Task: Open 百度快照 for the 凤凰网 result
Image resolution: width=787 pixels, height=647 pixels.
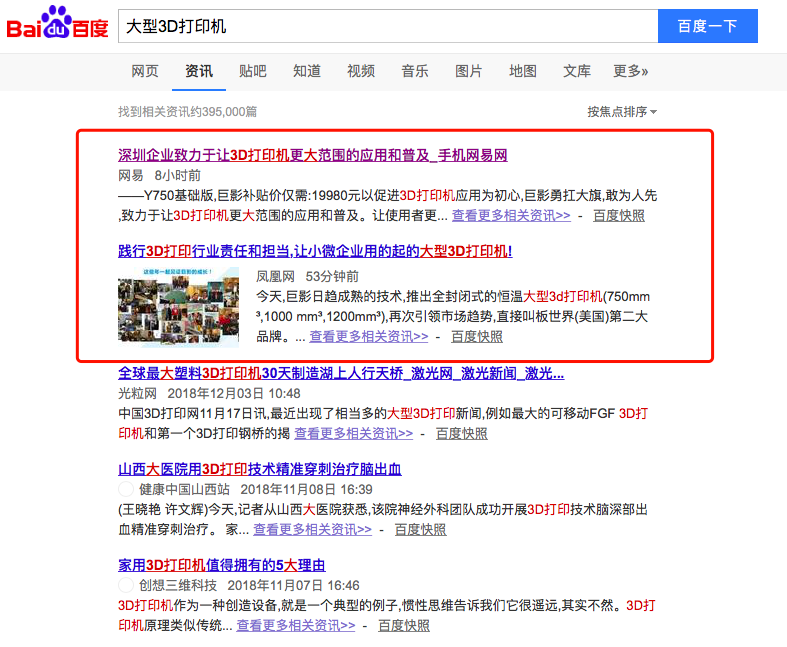Action: (477, 337)
